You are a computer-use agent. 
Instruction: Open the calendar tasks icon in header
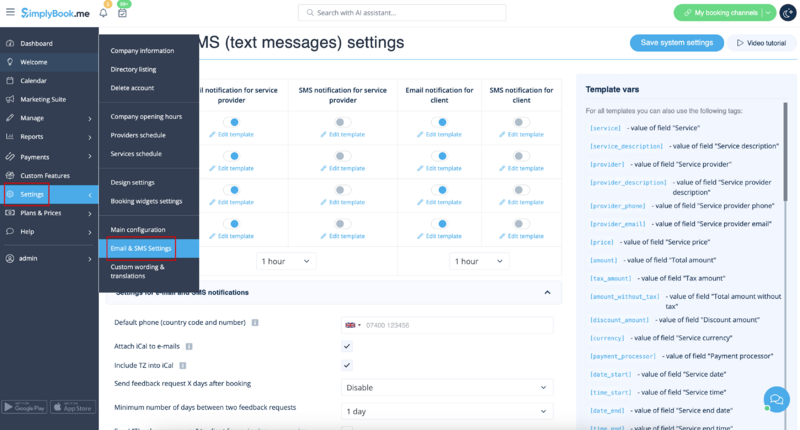coord(122,13)
